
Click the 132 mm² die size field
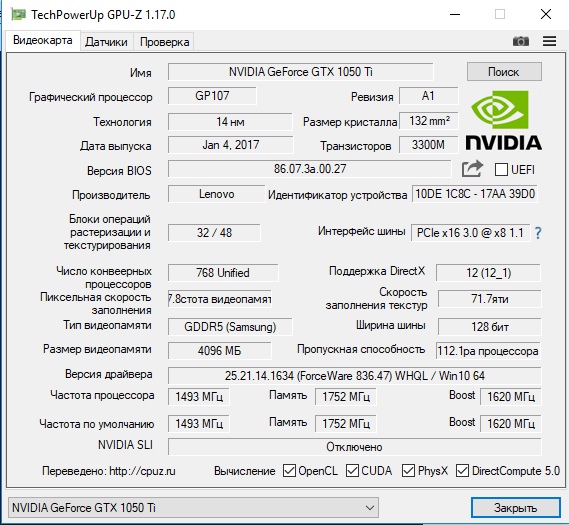[x=429, y=121]
